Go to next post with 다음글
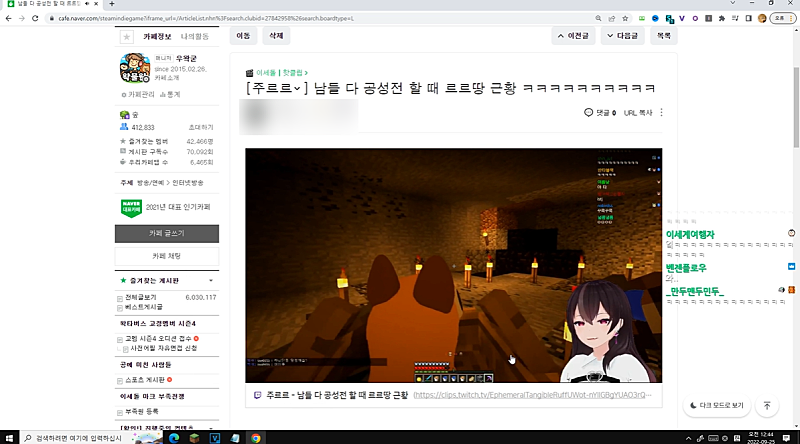The width and height of the screenshot is (800, 444). [x=622, y=36]
